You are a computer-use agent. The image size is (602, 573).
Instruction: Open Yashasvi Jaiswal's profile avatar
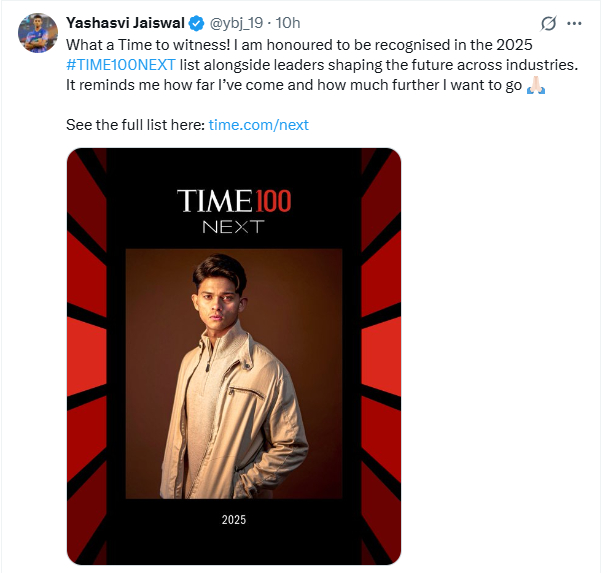click(38, 34)
